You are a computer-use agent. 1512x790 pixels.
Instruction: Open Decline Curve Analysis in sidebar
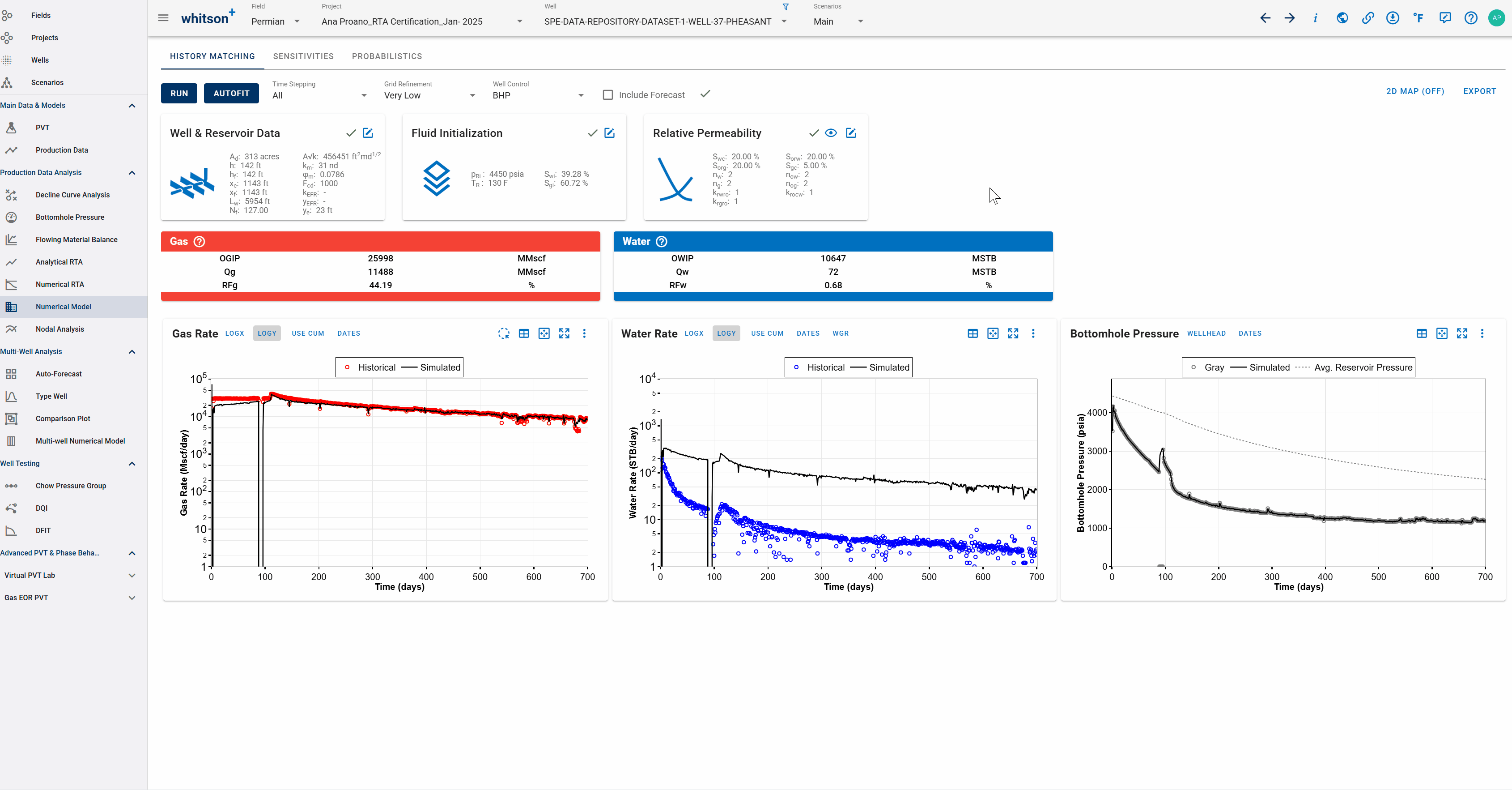click(x=72, y=195)
